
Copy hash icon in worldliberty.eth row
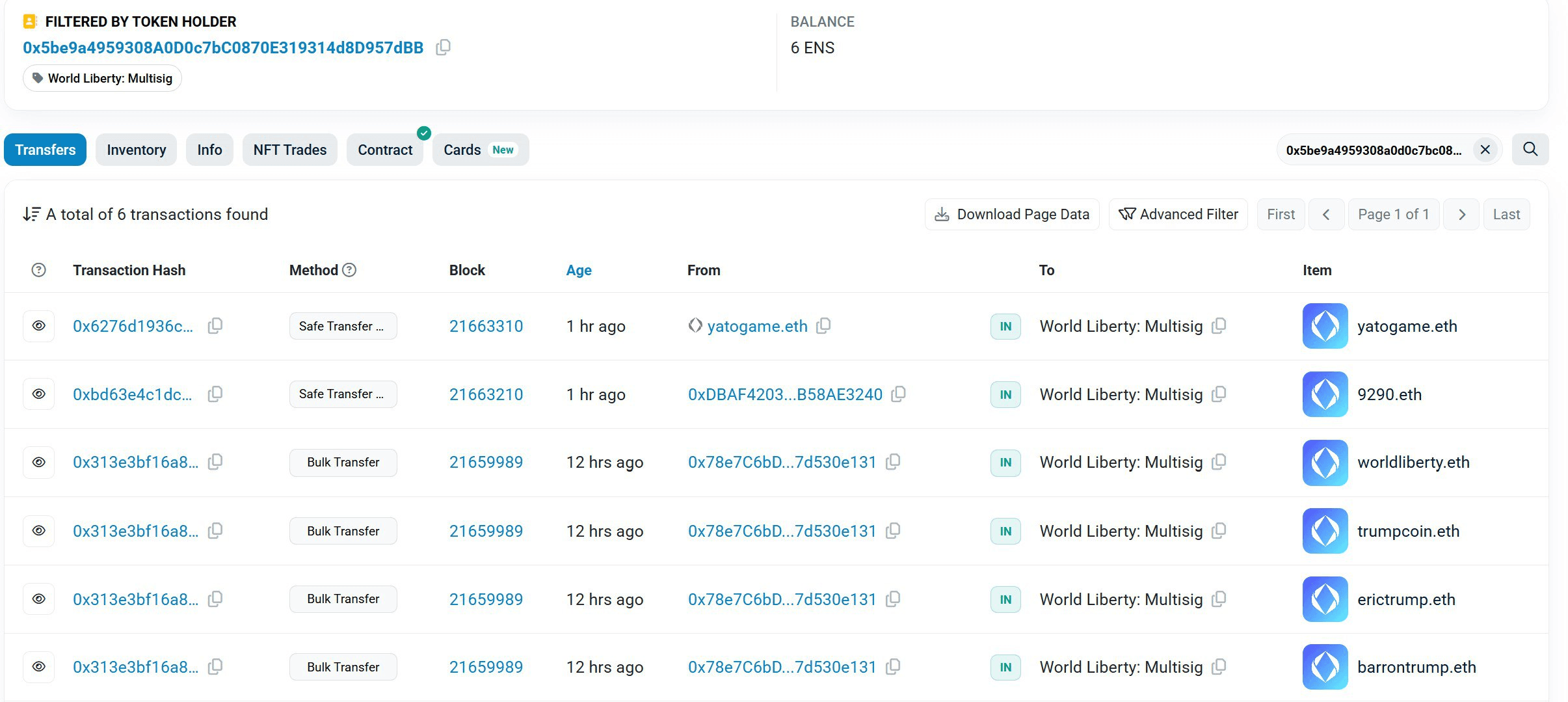pyautogui.click(x=215, y=462)
